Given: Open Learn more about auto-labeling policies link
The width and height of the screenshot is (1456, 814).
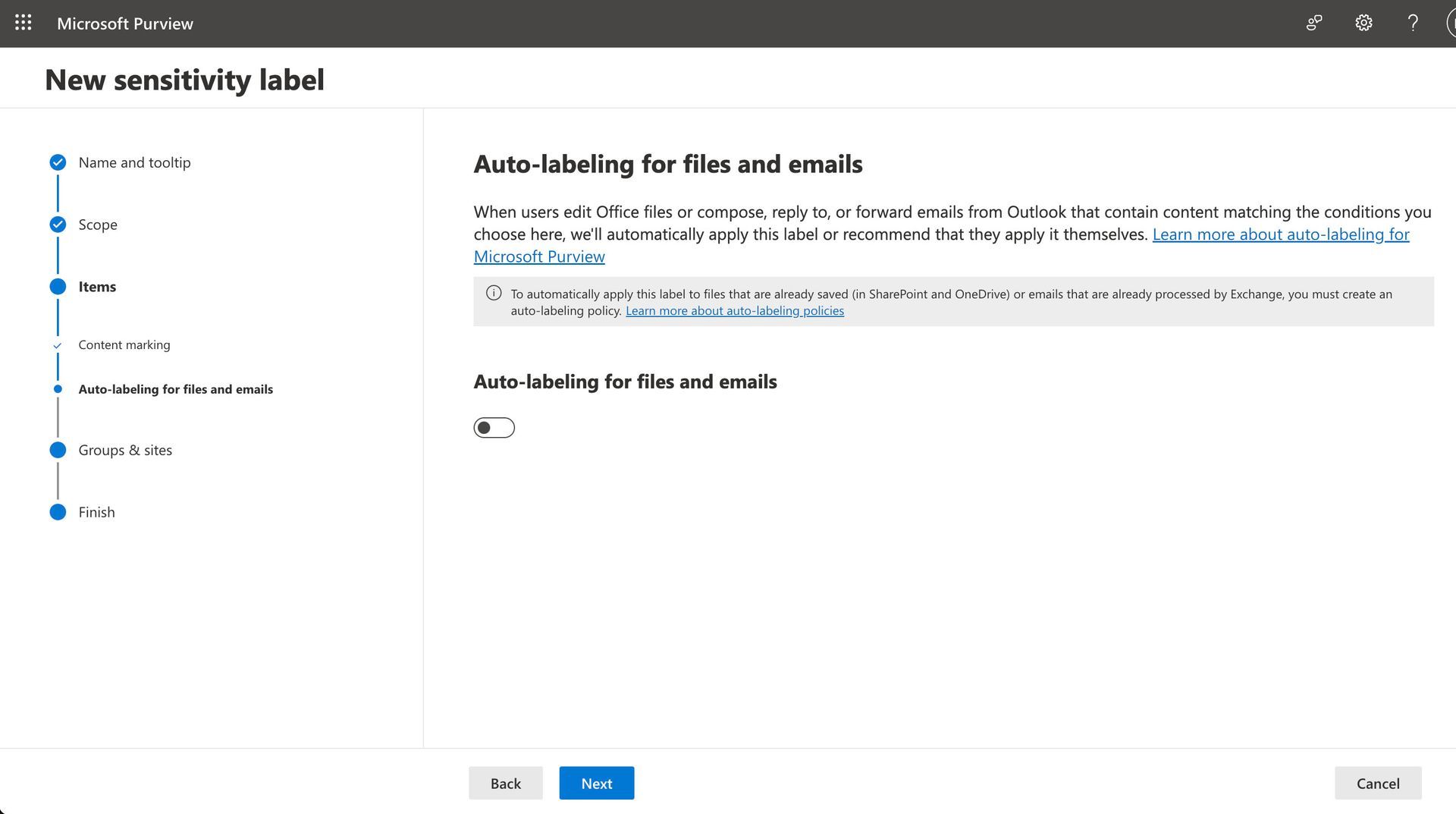Looking at the screenshot, I should click(735, 310).
